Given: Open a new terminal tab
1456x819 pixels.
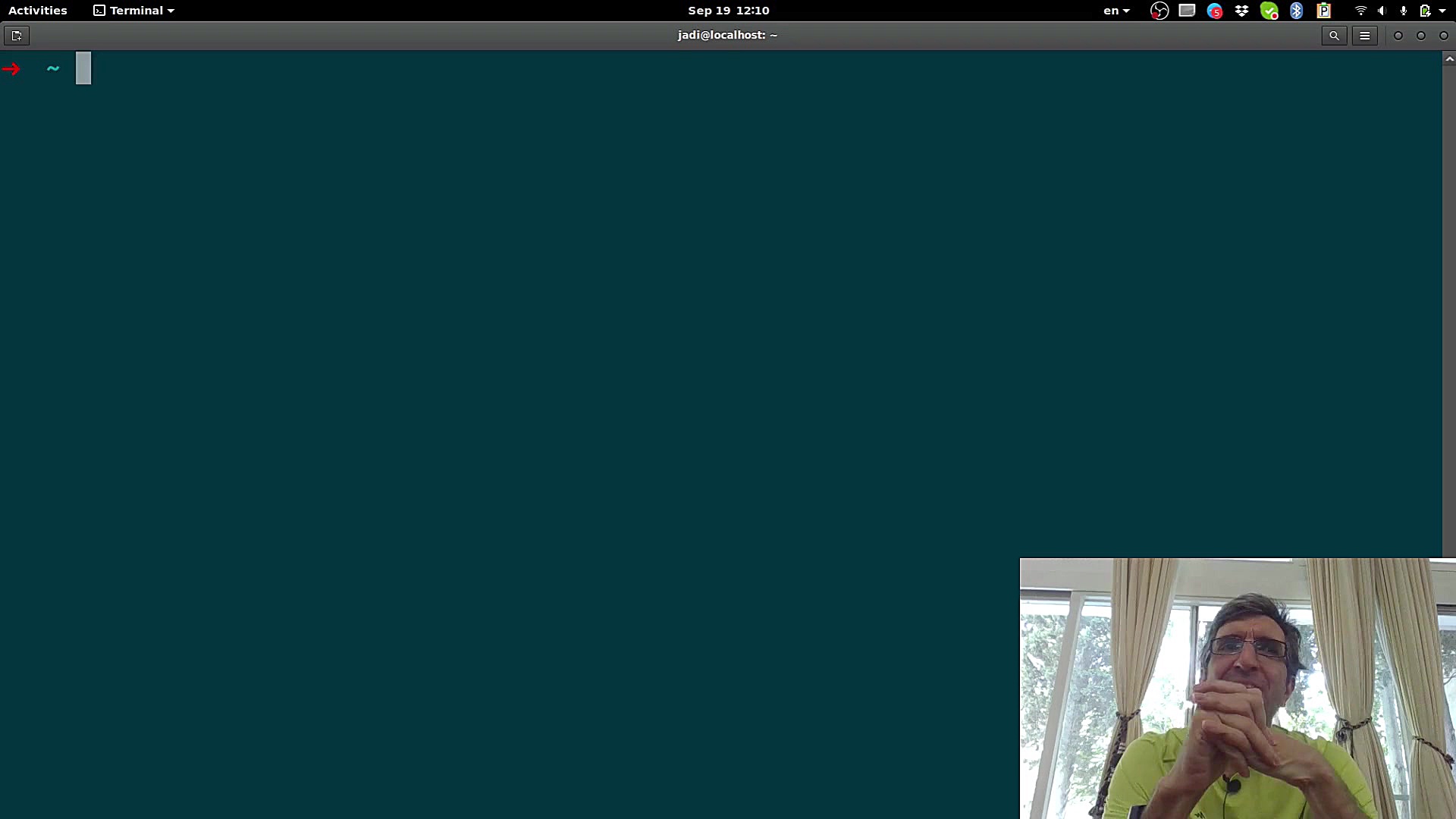Looking at the screenshot, I should click(x=17, y=36).
